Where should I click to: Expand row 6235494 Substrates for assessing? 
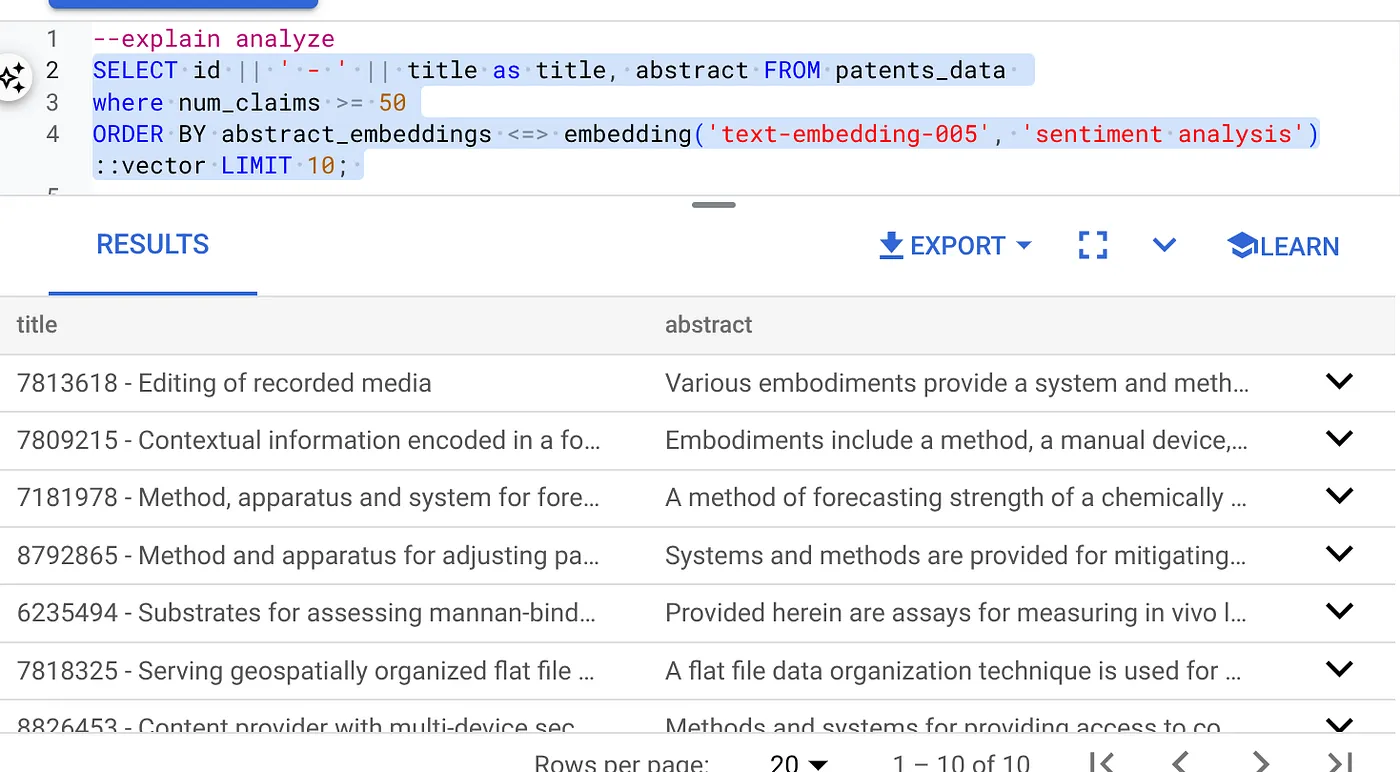pyautogui.click(x=1339, y=611)
